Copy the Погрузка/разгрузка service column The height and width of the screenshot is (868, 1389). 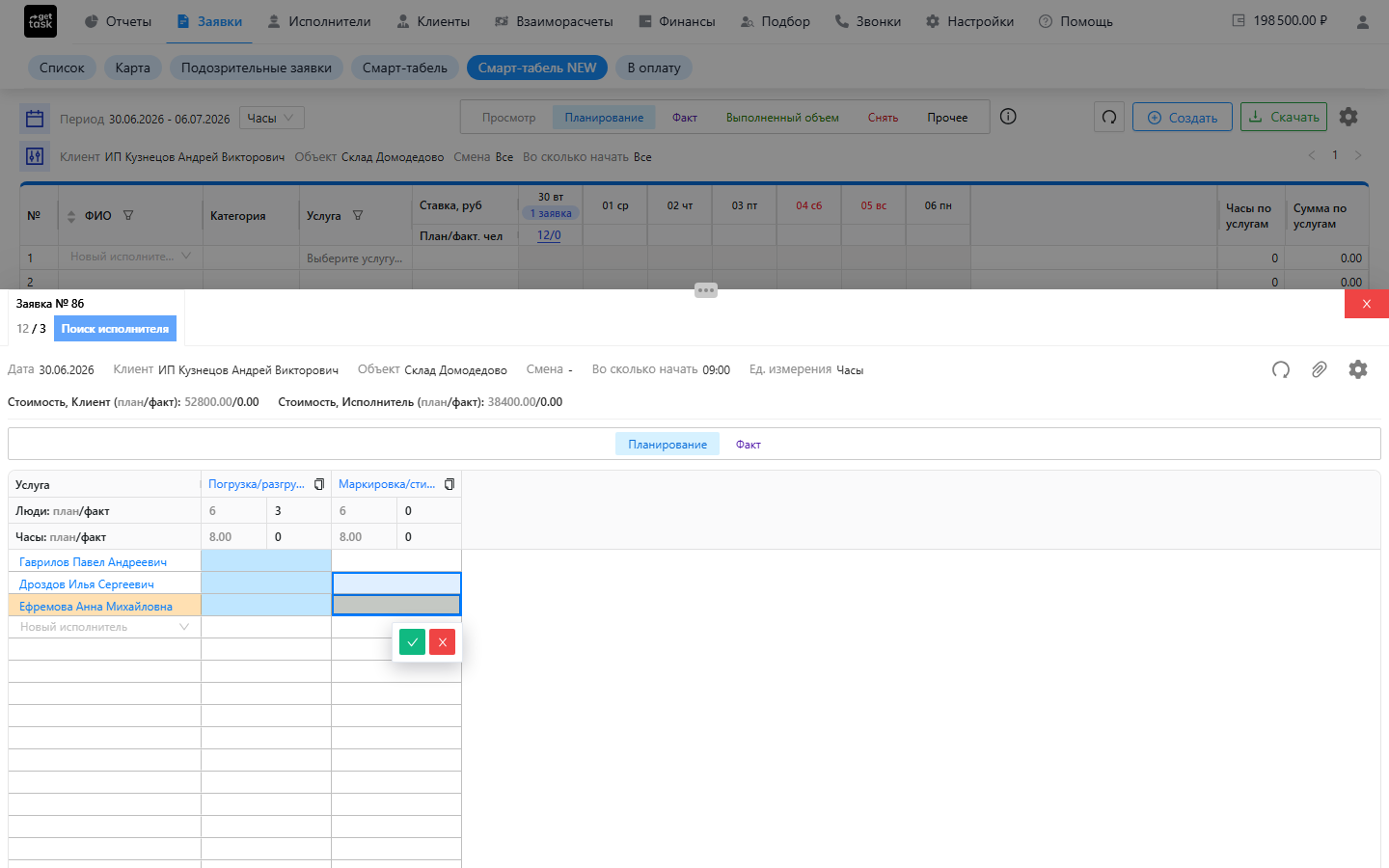click(319, 484)
